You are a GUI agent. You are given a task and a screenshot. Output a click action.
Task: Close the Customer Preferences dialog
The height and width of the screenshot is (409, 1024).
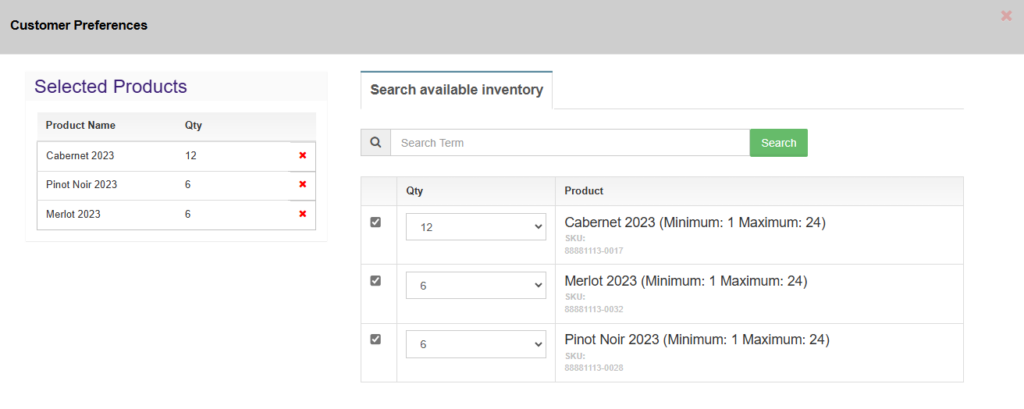pyautogui.click(x=1006, y=16)
